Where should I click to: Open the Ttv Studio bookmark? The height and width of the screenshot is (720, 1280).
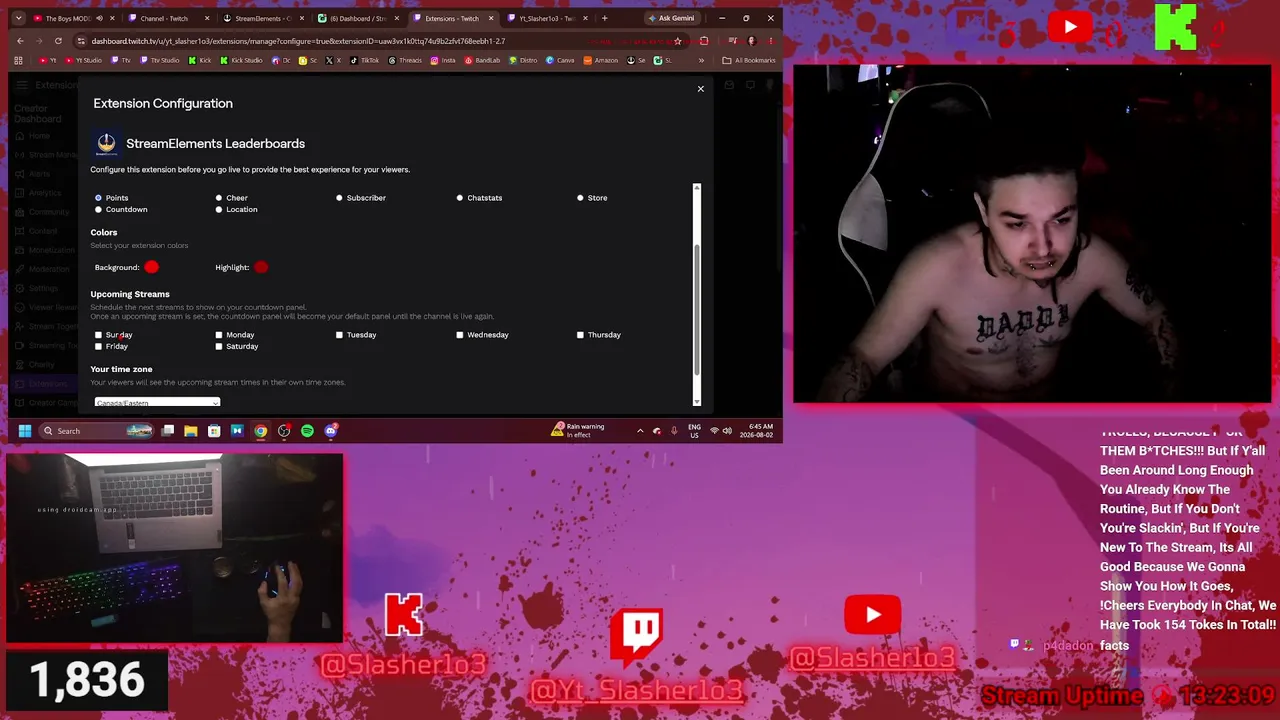160,60
